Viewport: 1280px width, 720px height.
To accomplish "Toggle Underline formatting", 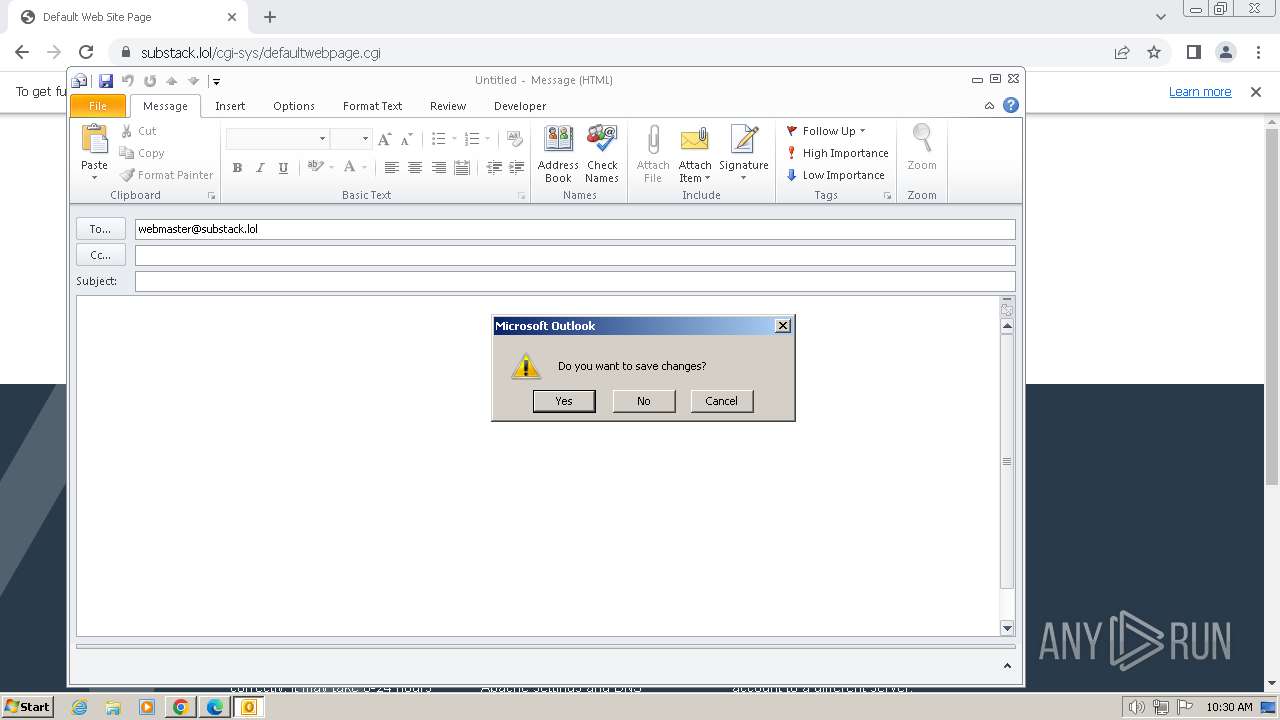I will [283, 168].
